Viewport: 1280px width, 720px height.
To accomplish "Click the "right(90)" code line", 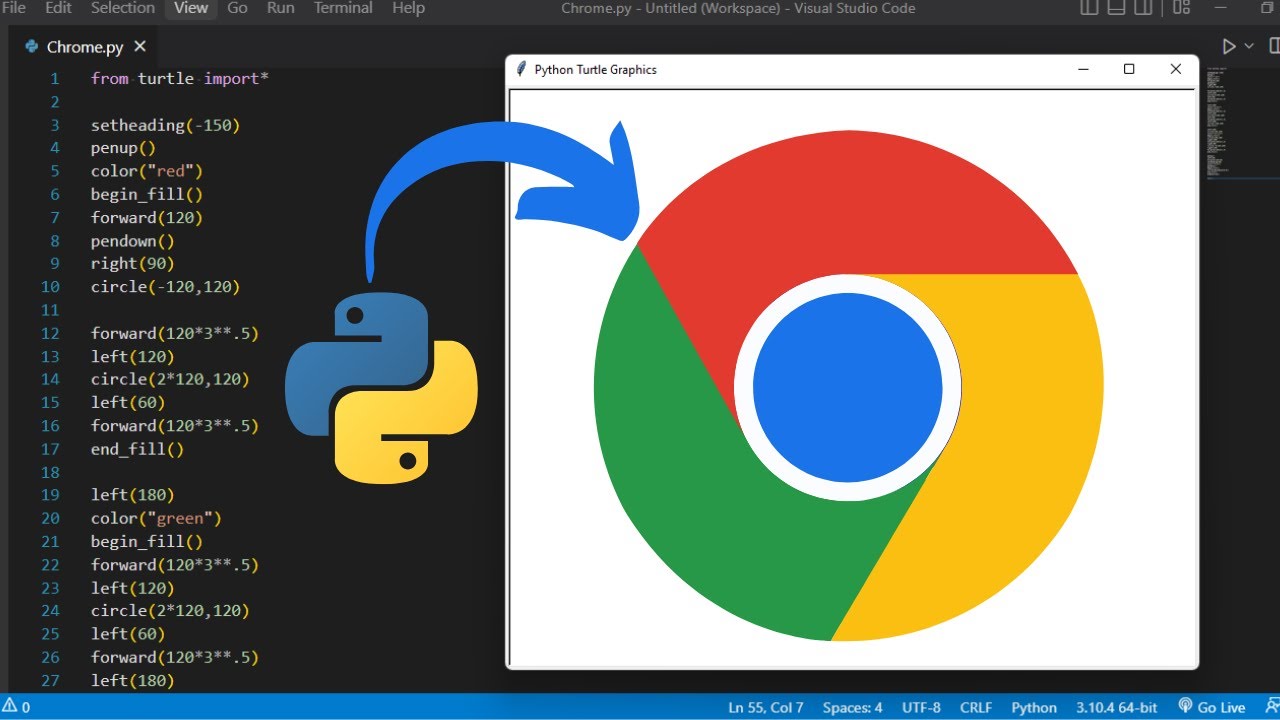I will pos(132,263).
